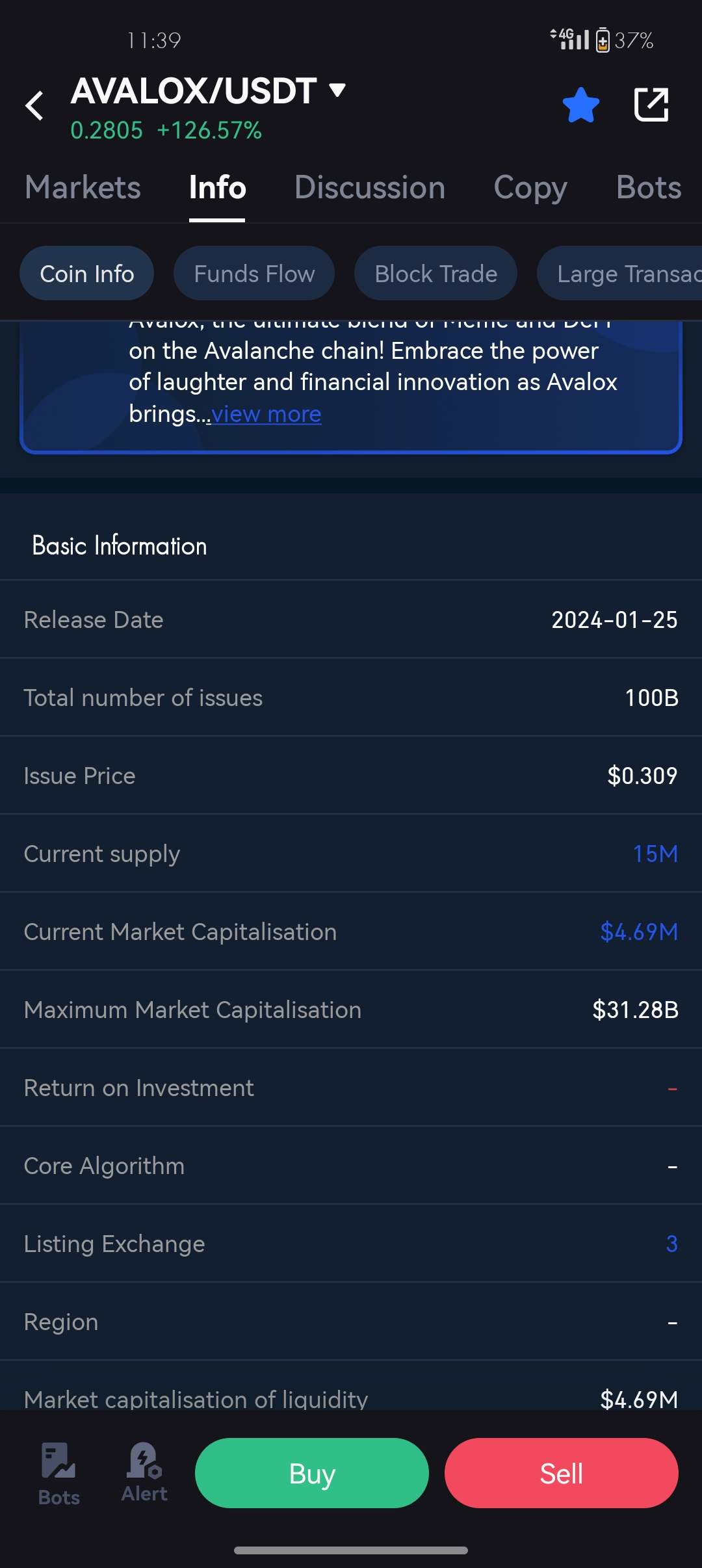Open the Bots icon in bottom bar

(x=58, y=1473)
